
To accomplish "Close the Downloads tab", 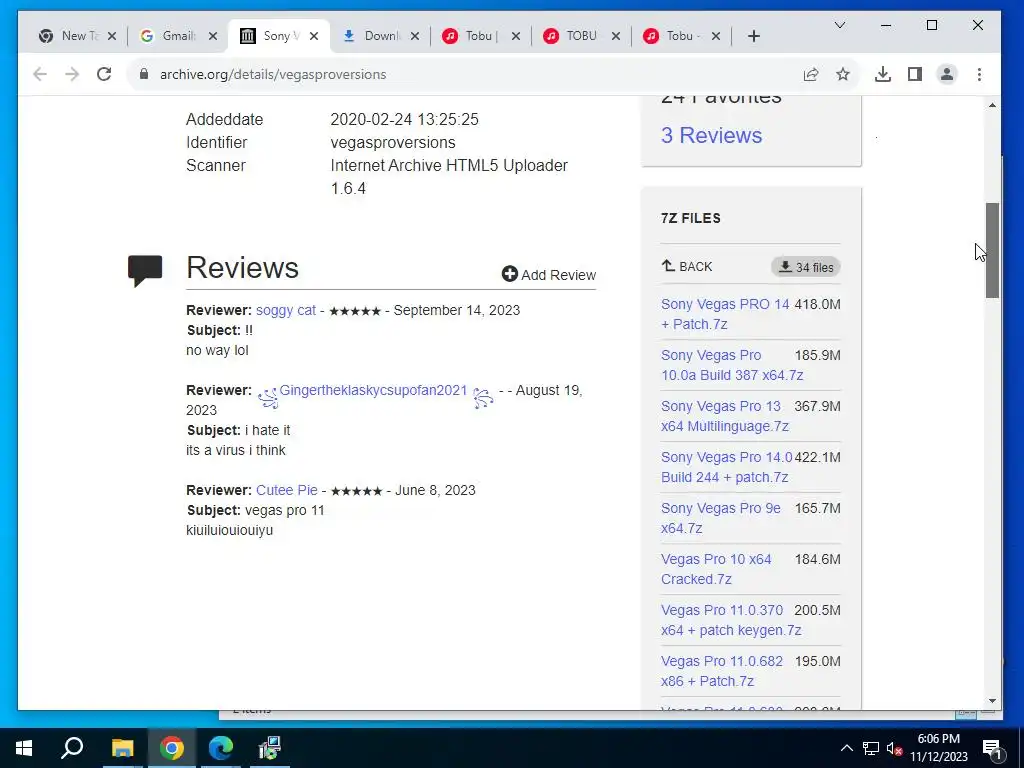I will click(x=415, y=36).
